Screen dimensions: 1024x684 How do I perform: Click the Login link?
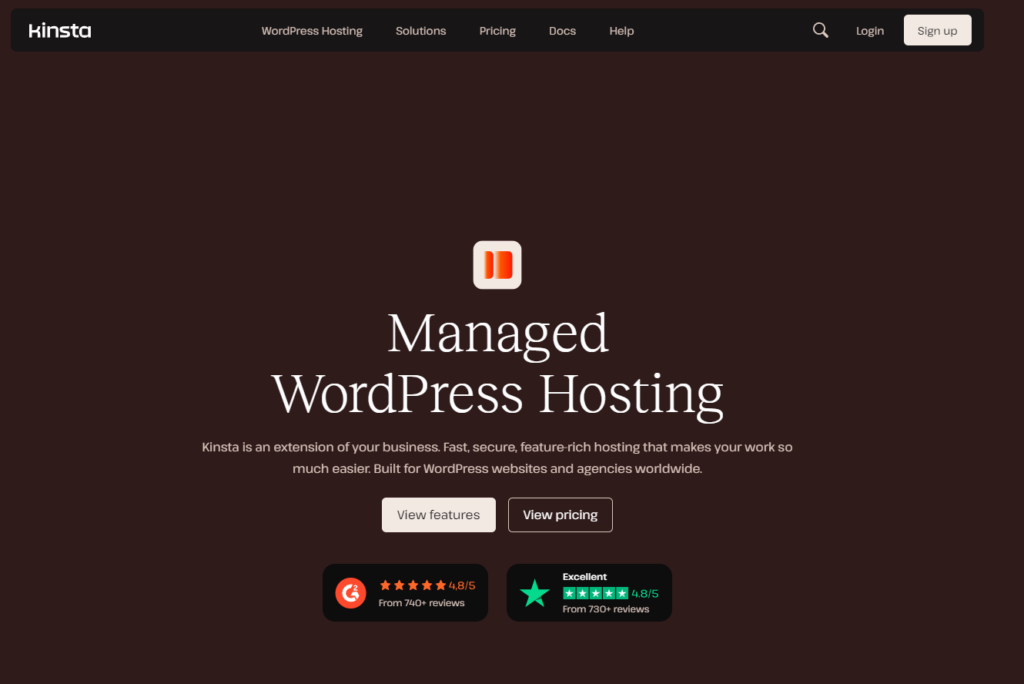tap(870, 31)
